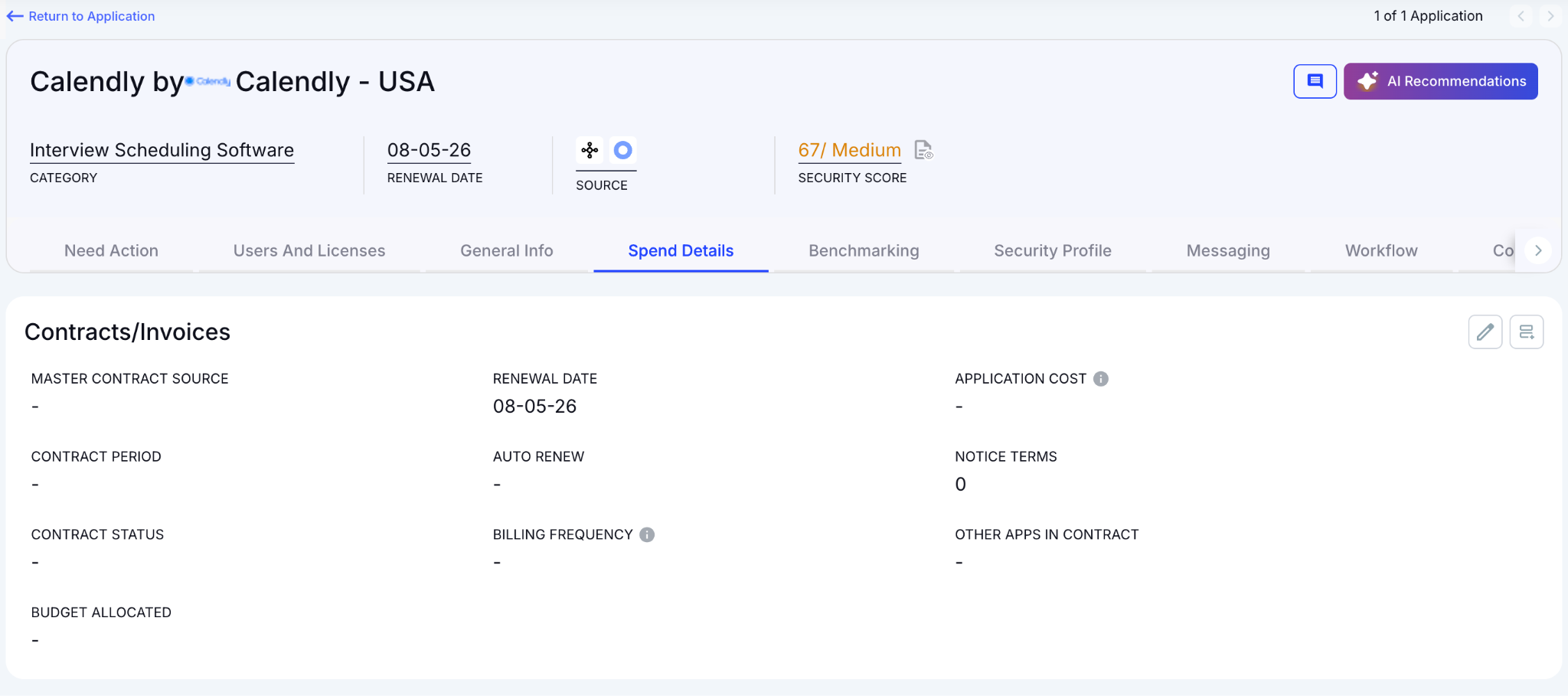Image resolution: width=1568 pixels, height=696 pixels.
Task: Select the Workflow tab
Action: click(x=1381, y=250)
